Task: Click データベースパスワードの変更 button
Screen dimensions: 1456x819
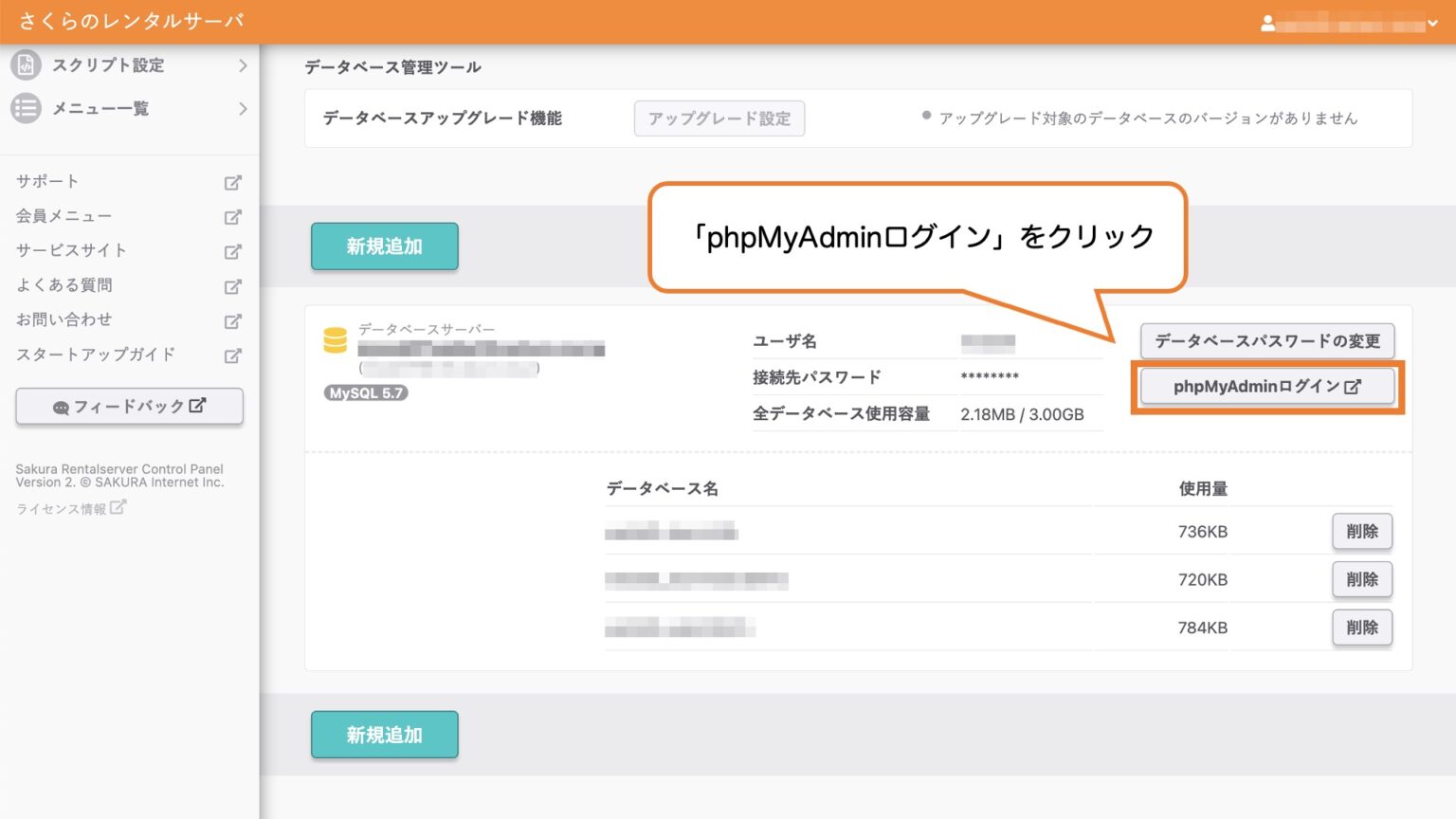Action: point(1267,342)
